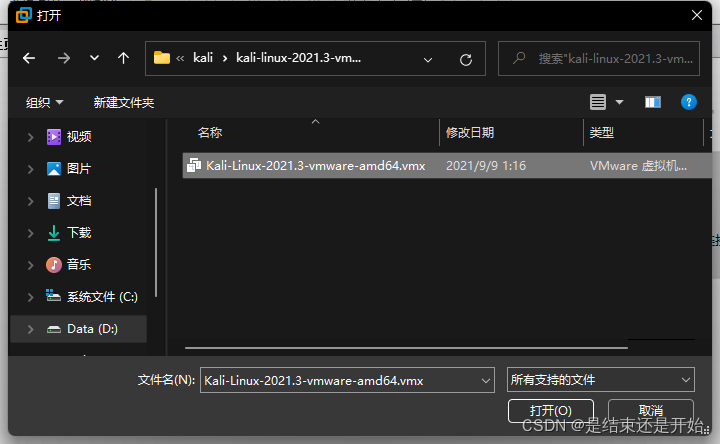720x444 pixels.
Task: Click the file type 'VMware 虚拟机...' cell
Action: [638, 166]
